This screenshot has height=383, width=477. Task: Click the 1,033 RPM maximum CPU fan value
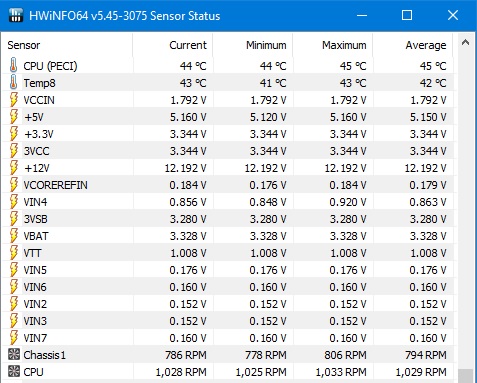pos(341,372)
